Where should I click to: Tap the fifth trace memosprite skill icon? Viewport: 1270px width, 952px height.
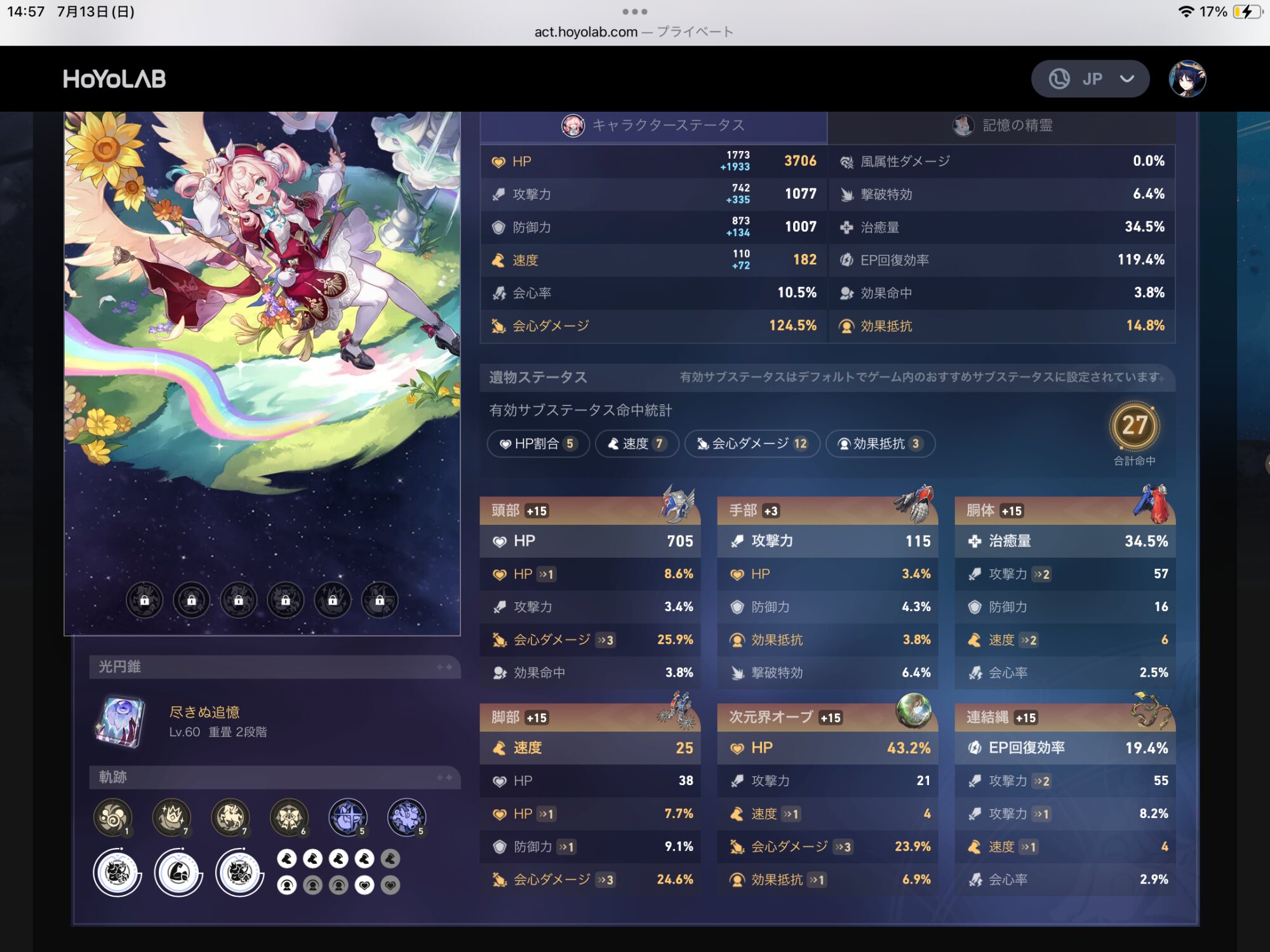[348, 817]
